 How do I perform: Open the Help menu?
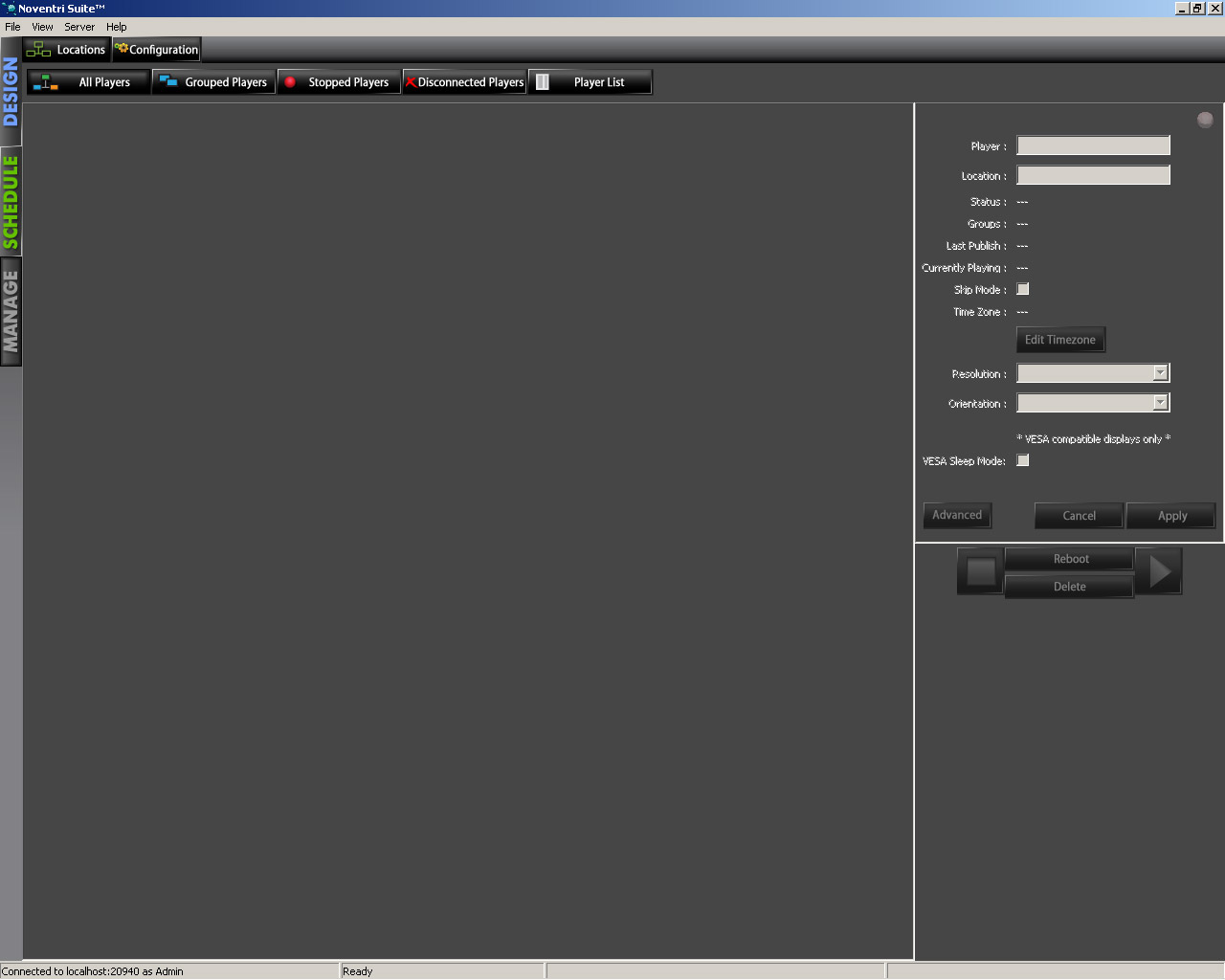117,27
